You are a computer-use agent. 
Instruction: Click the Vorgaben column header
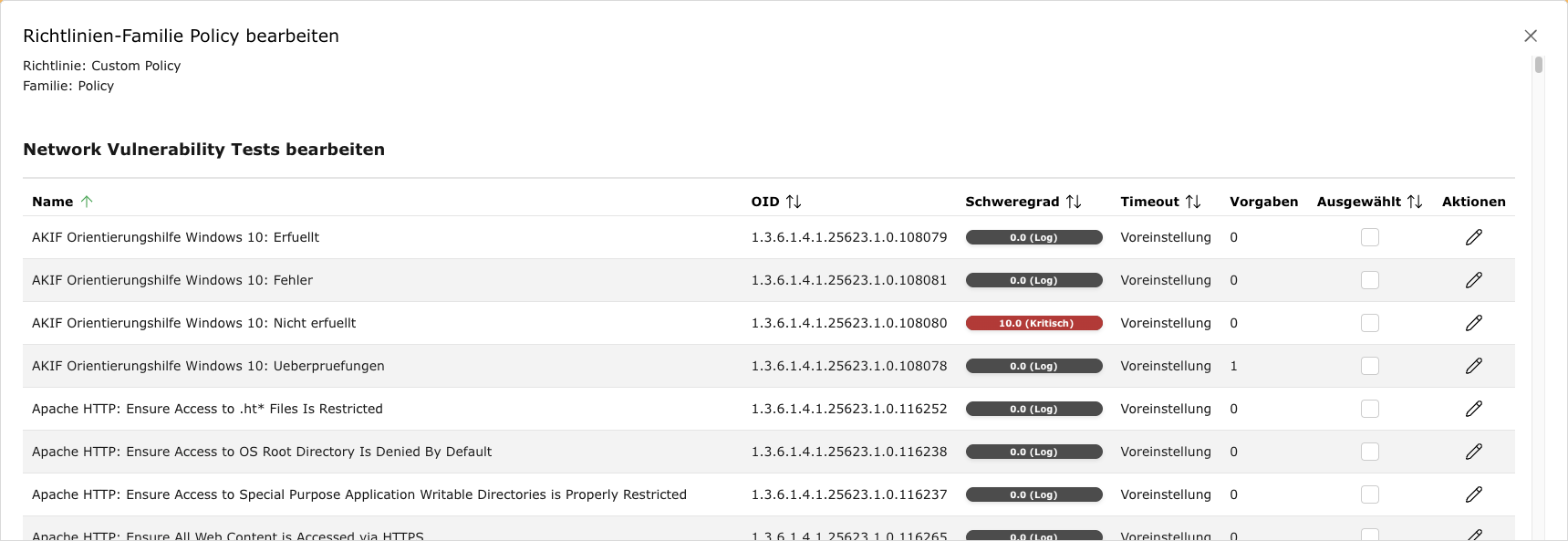tap(1263, 202)
